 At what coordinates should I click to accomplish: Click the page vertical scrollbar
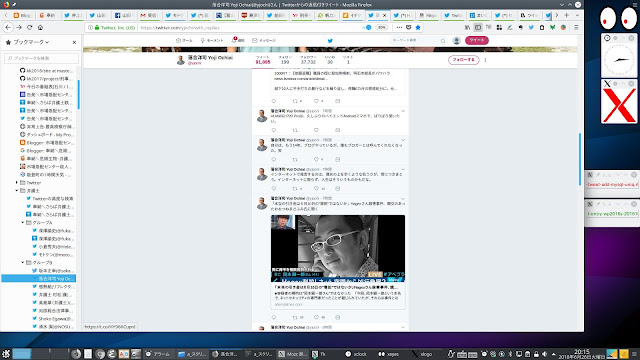coord(580,159)
